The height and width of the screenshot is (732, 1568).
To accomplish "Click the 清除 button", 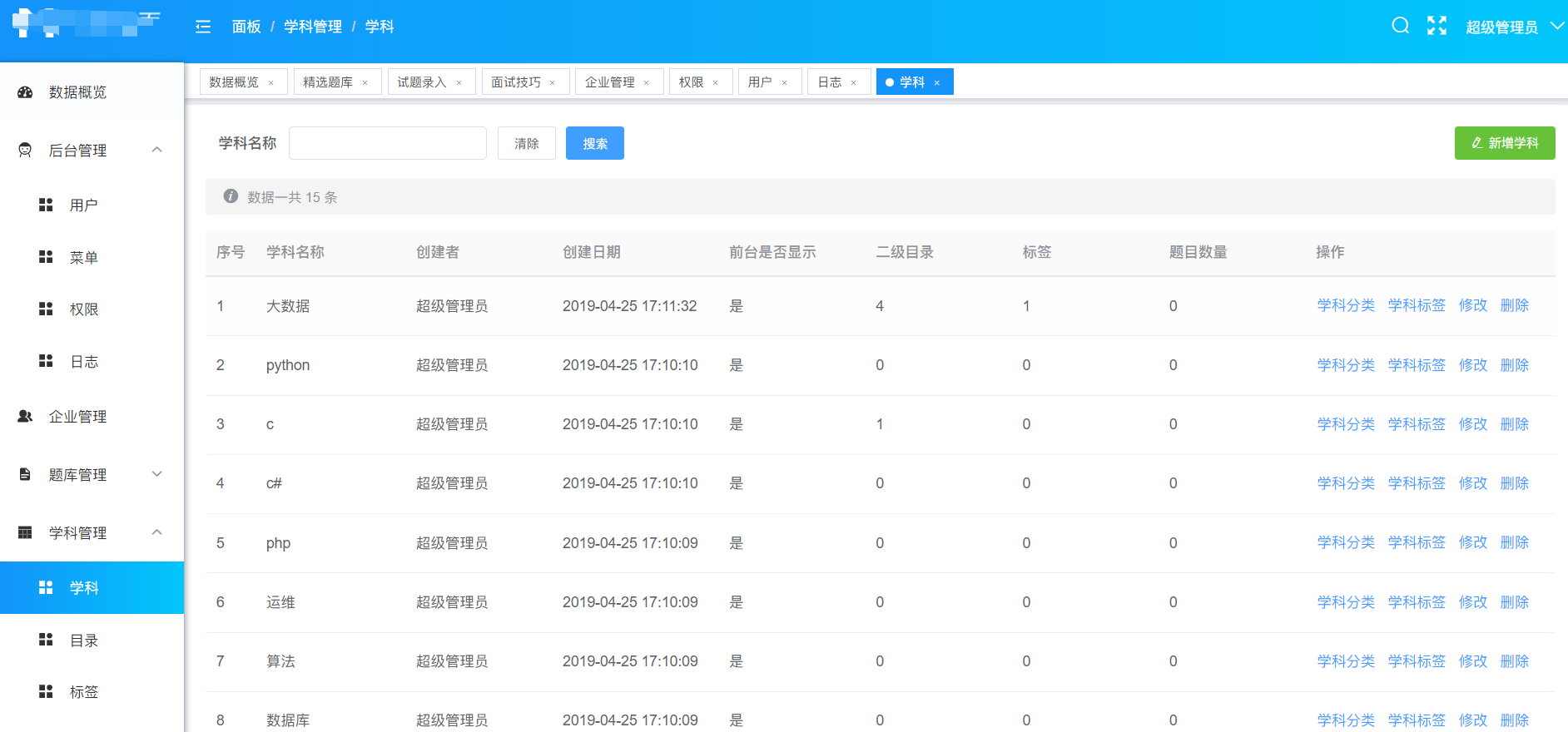I will (527, 143).
